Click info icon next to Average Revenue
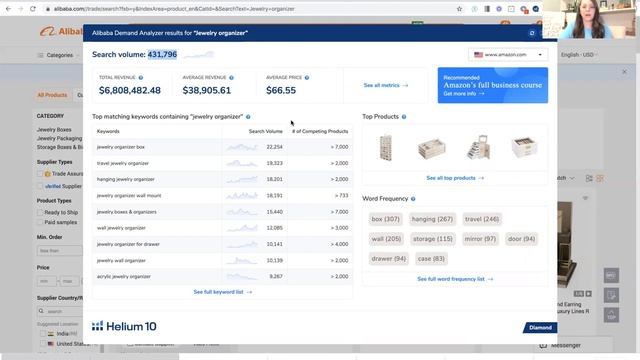This screenshot has width=640, height=360. 231,78
